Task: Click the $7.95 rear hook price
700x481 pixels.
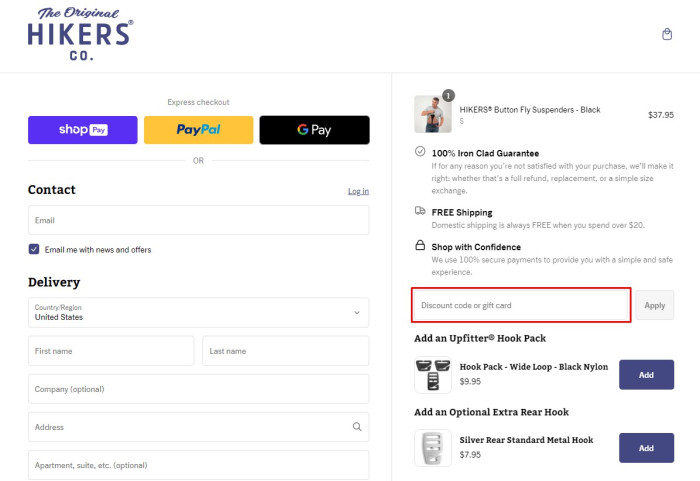Action: tap(470, 455)
